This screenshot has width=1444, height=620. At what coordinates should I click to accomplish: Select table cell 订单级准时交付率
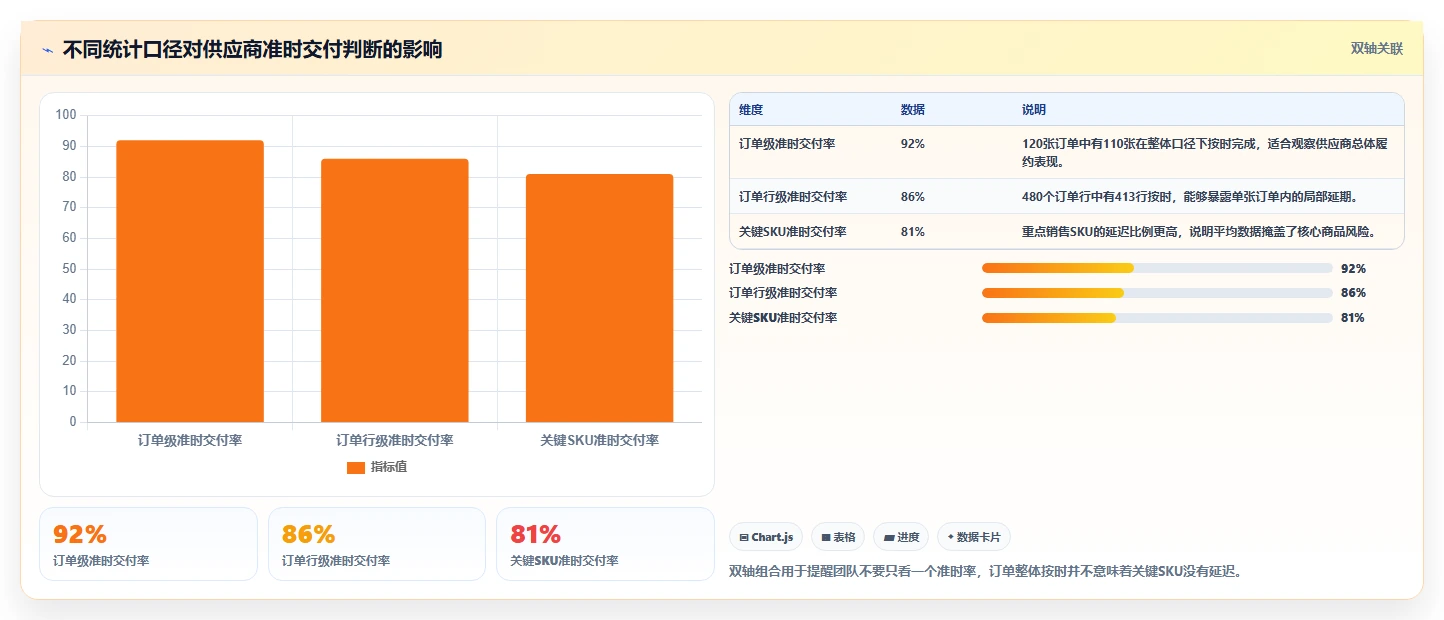787,144
